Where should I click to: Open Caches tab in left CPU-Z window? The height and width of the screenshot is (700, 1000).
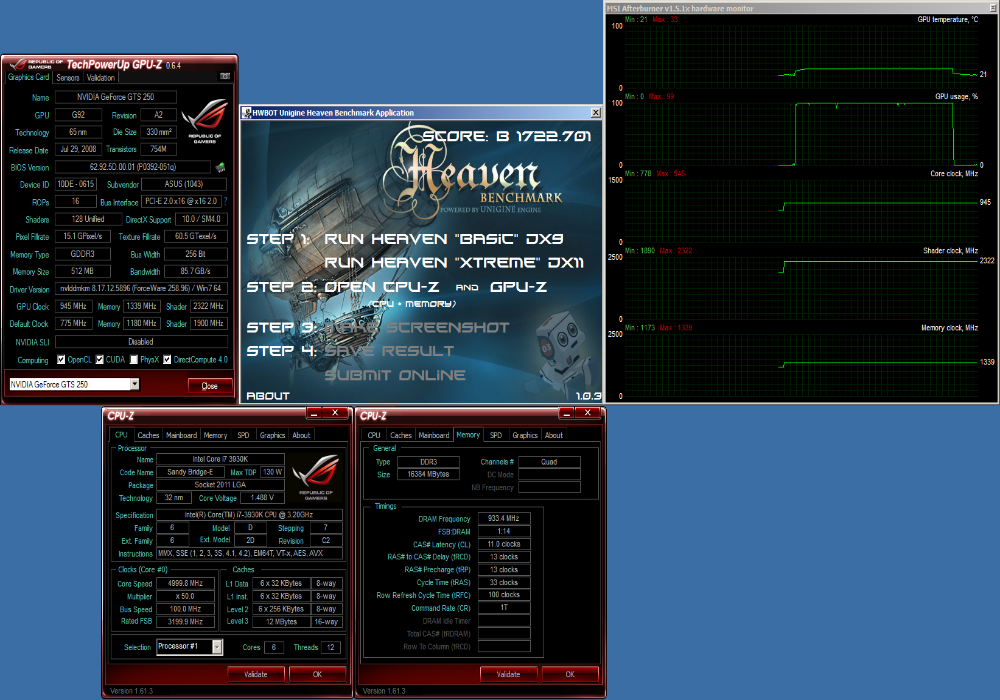coord(148,435)
